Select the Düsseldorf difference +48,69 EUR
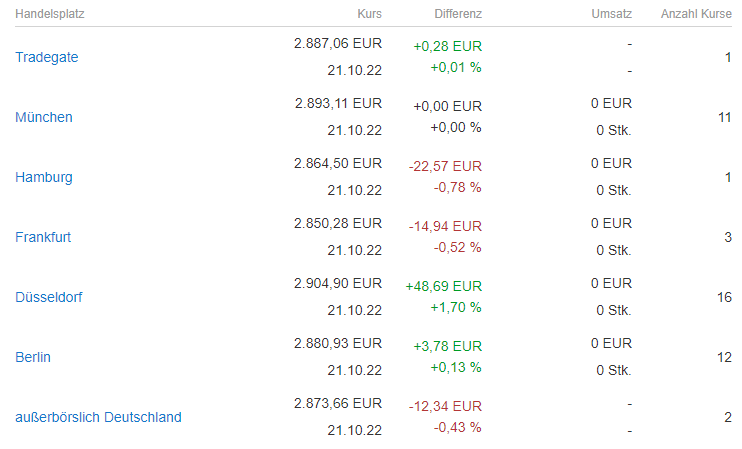The image size is (742, 449). click(443, 286)
